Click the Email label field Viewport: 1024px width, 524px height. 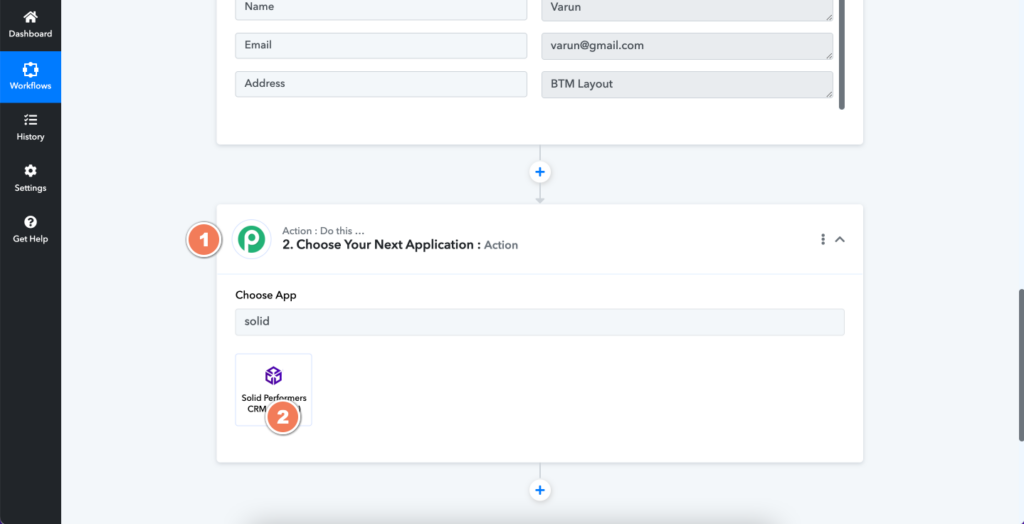[x=381, y=46]
